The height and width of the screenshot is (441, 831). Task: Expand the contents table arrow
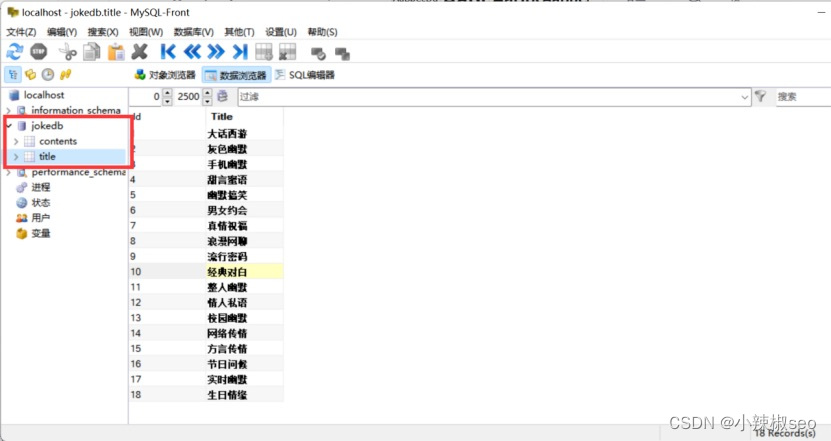(16, 142)
